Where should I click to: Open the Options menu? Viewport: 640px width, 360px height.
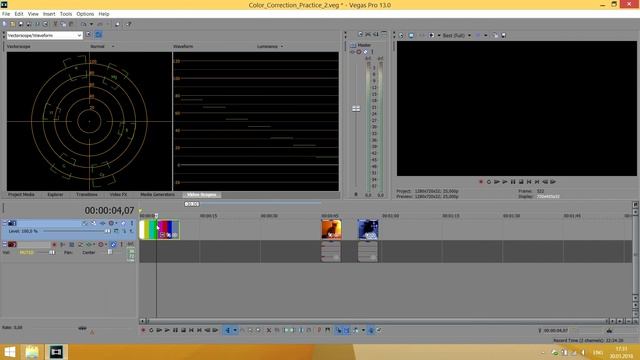85,14
